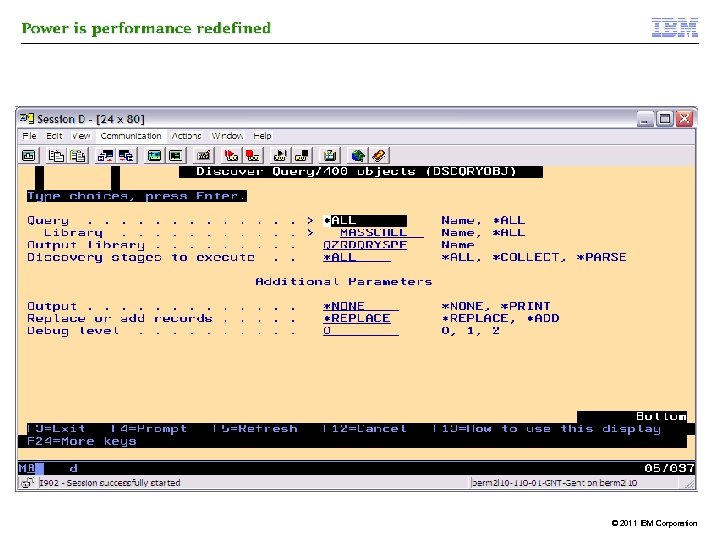Click the Debug level field
Viewport: 720px width, 540px height.
360,331
